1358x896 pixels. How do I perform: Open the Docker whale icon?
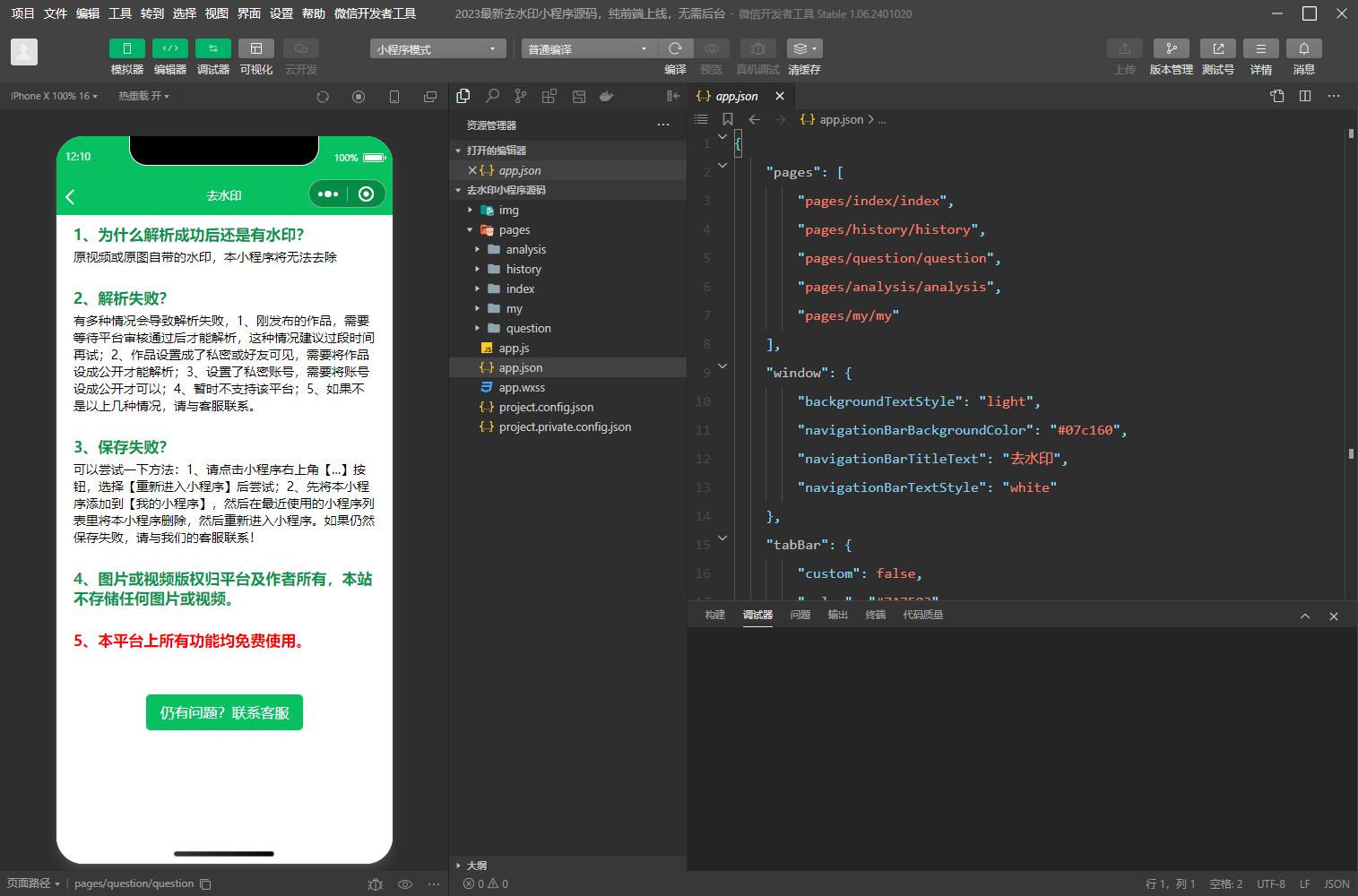pos(607,96)
